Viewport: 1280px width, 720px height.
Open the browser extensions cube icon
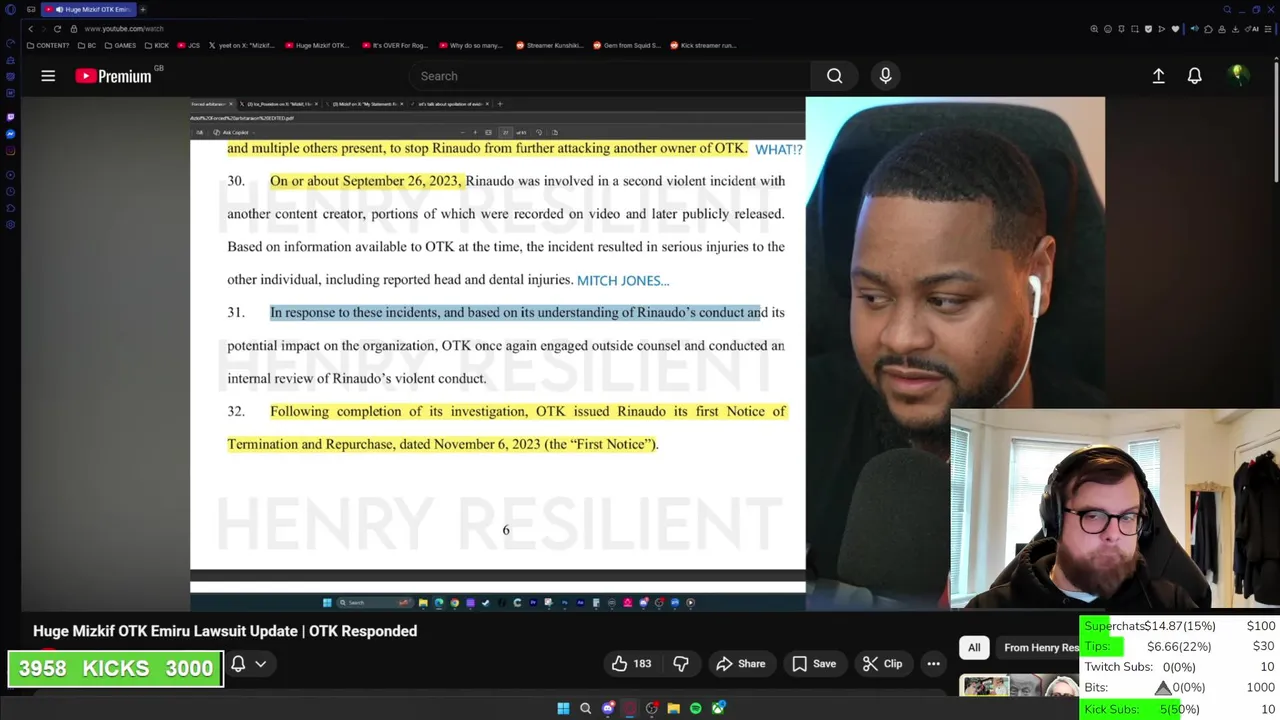point(1208,29)
